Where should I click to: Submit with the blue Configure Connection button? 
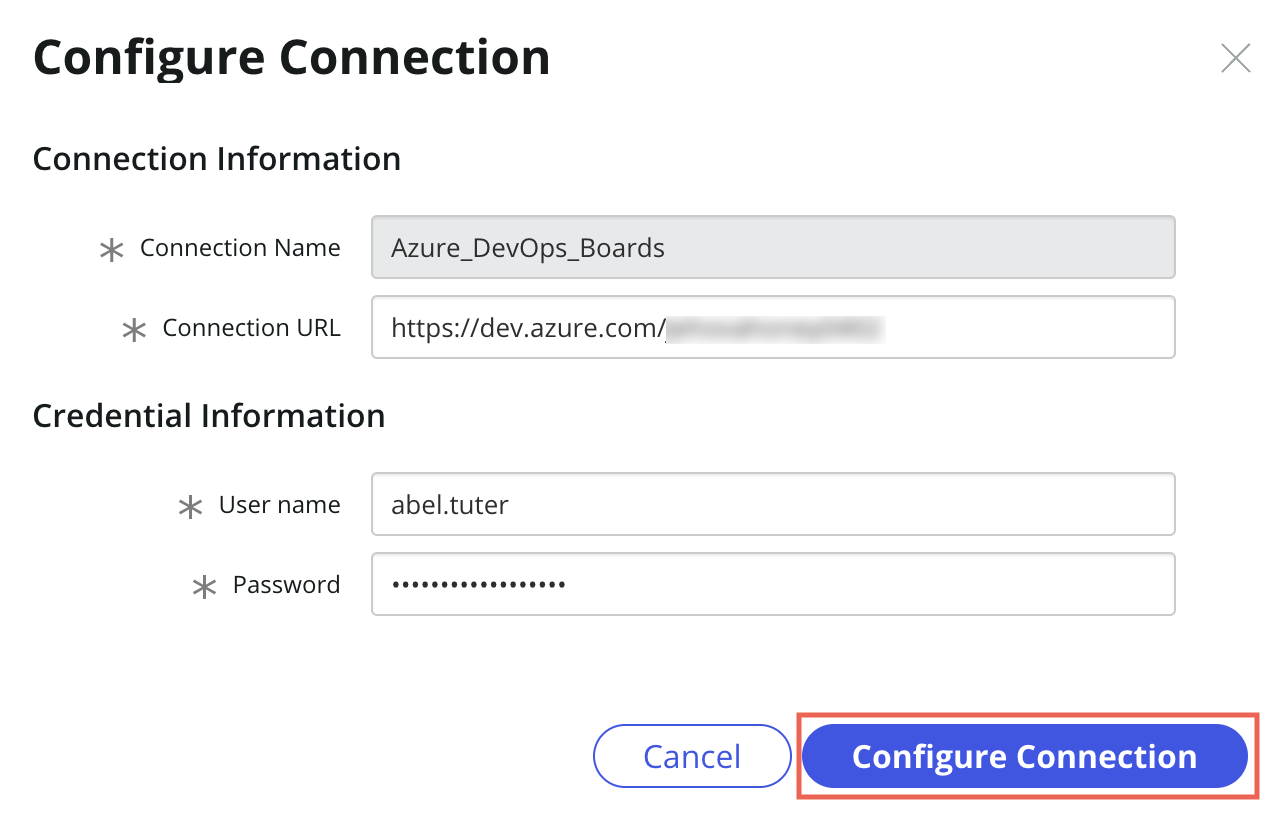tap(1025, 756)
